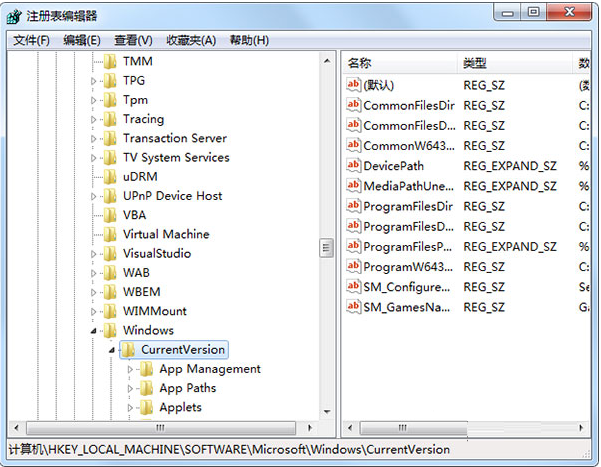Click the Tracing folder icon
Image resolution: width=601 pixels, height=467 pixels.
110,119
